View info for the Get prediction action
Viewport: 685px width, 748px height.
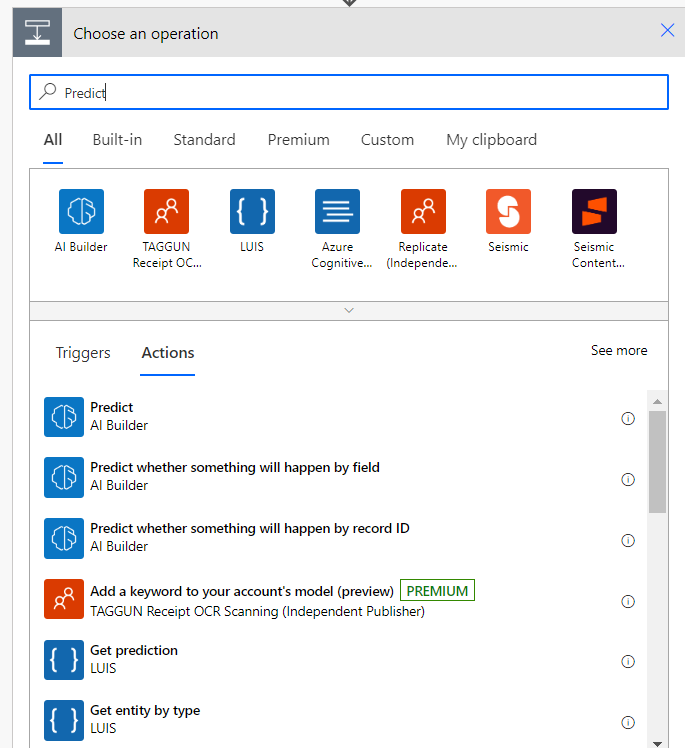[628, 661]
